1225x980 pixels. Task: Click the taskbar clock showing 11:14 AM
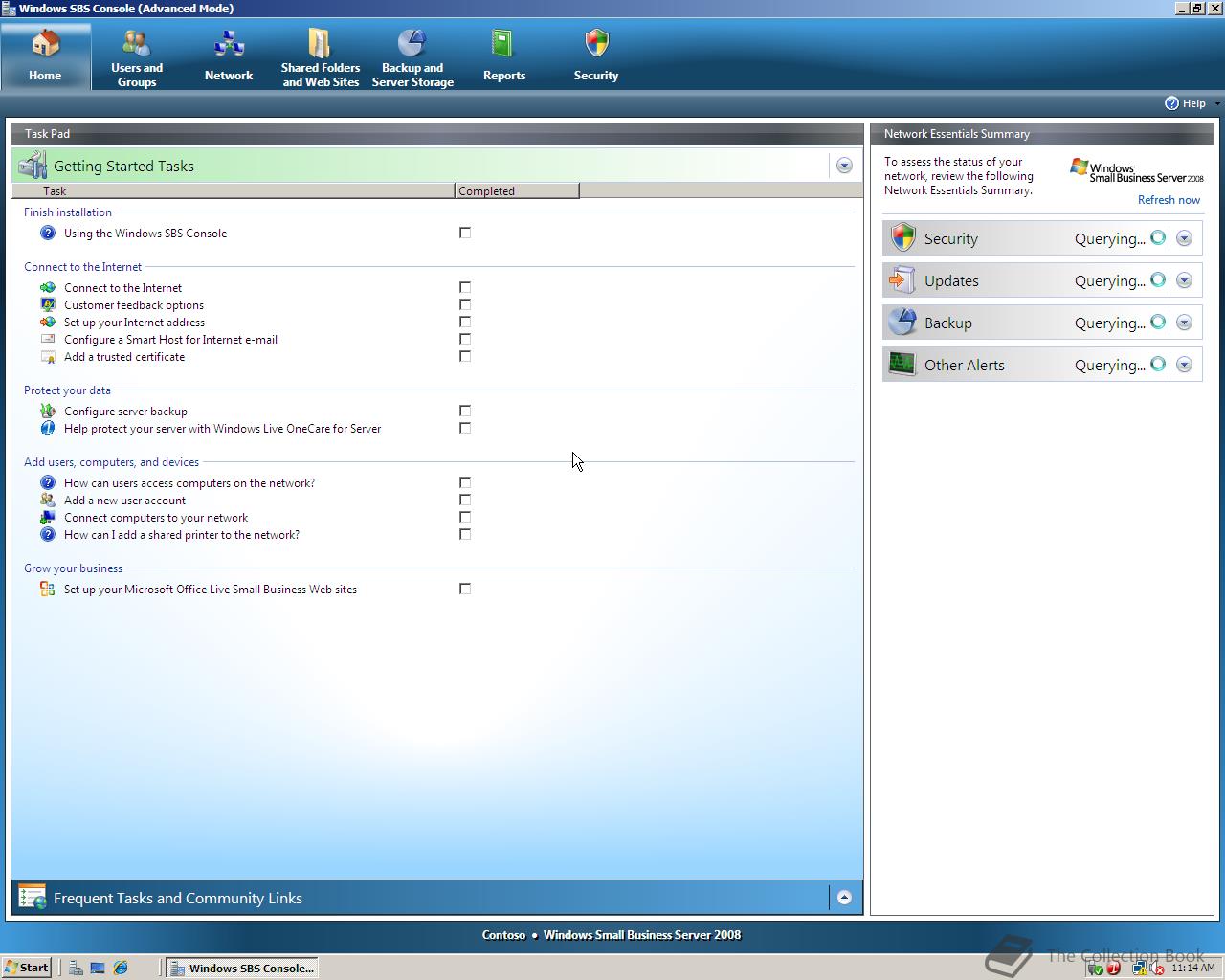[x=1193, y=968]
